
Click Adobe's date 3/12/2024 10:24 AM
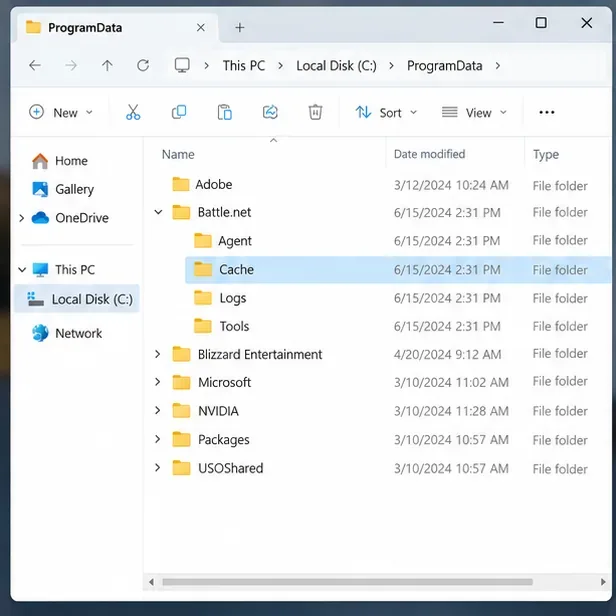pos(451,185)
